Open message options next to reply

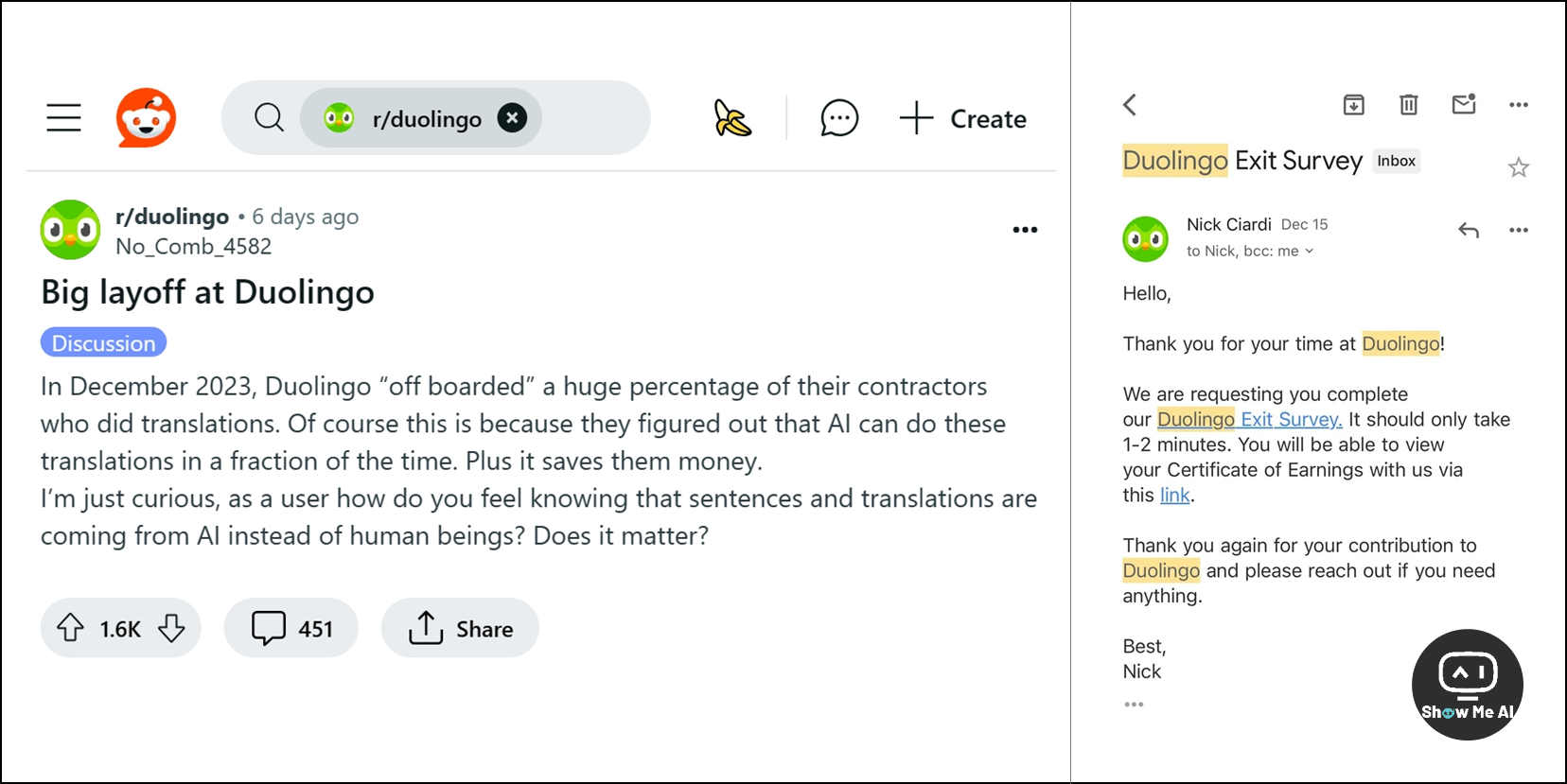(1519, 230)
